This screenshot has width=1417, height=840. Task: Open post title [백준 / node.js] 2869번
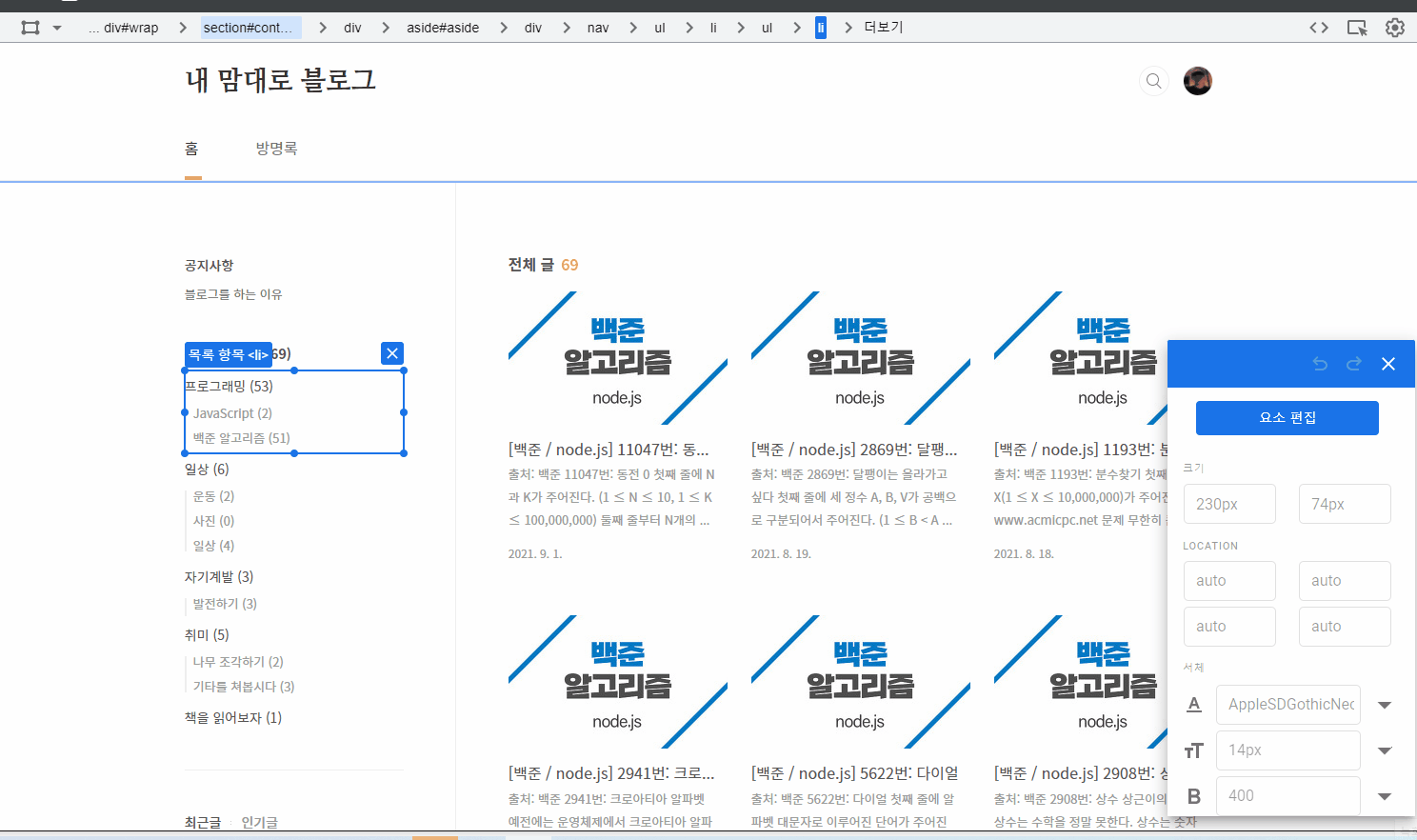[854, 450]
